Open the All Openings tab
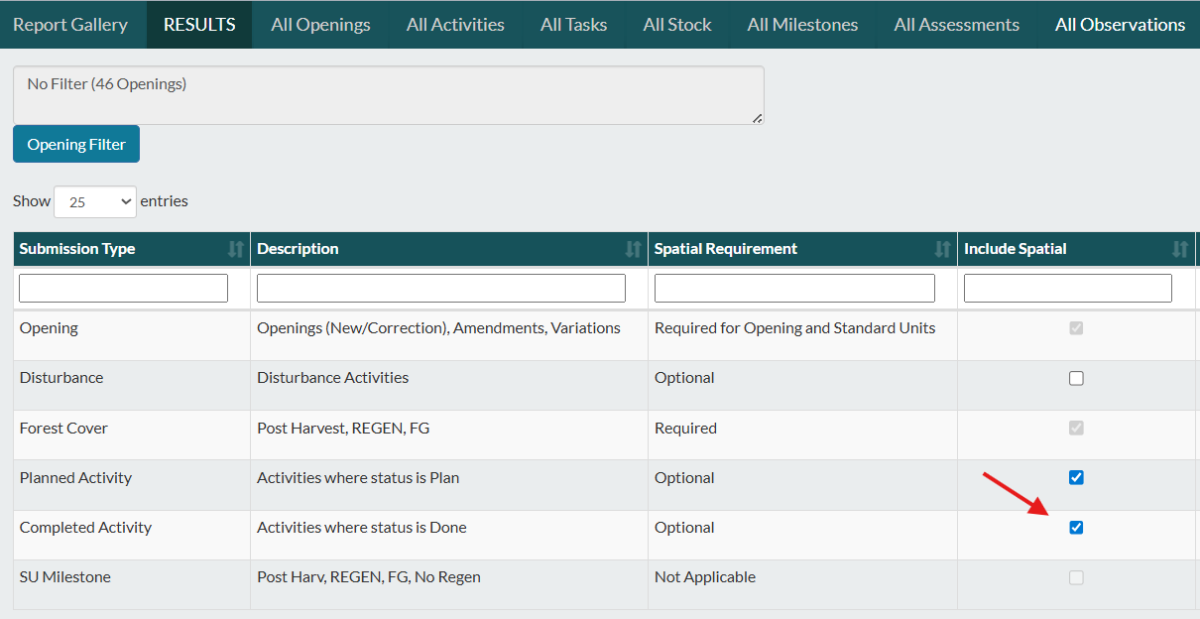Screen dimensions: 1200x619 coord(320,25)
